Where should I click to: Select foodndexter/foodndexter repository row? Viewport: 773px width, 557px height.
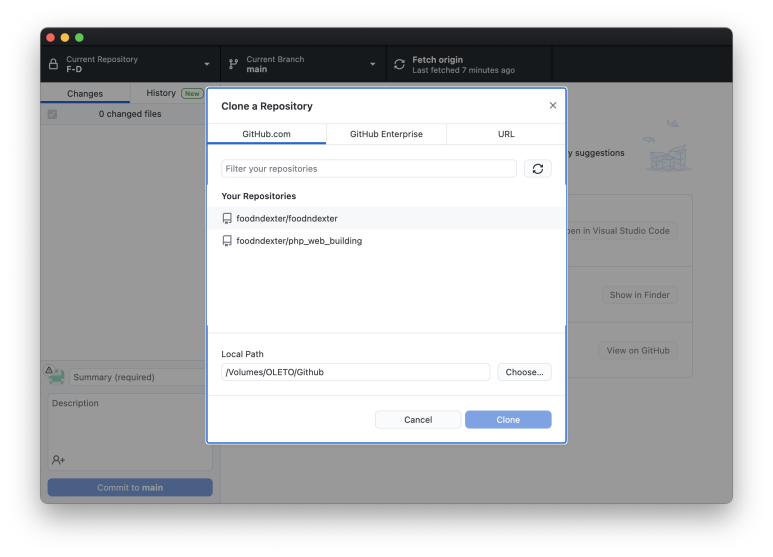point(386,218)
